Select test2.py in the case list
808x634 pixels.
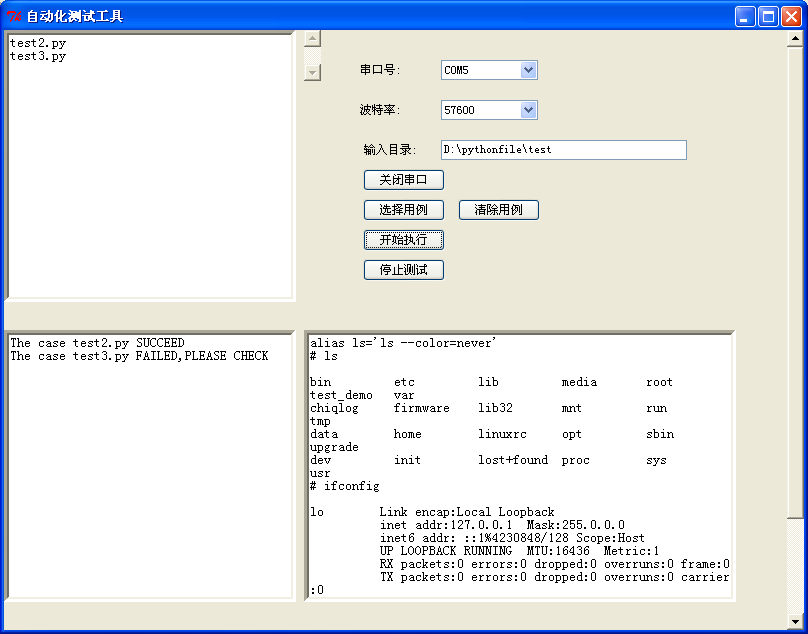tap(38, 43)
